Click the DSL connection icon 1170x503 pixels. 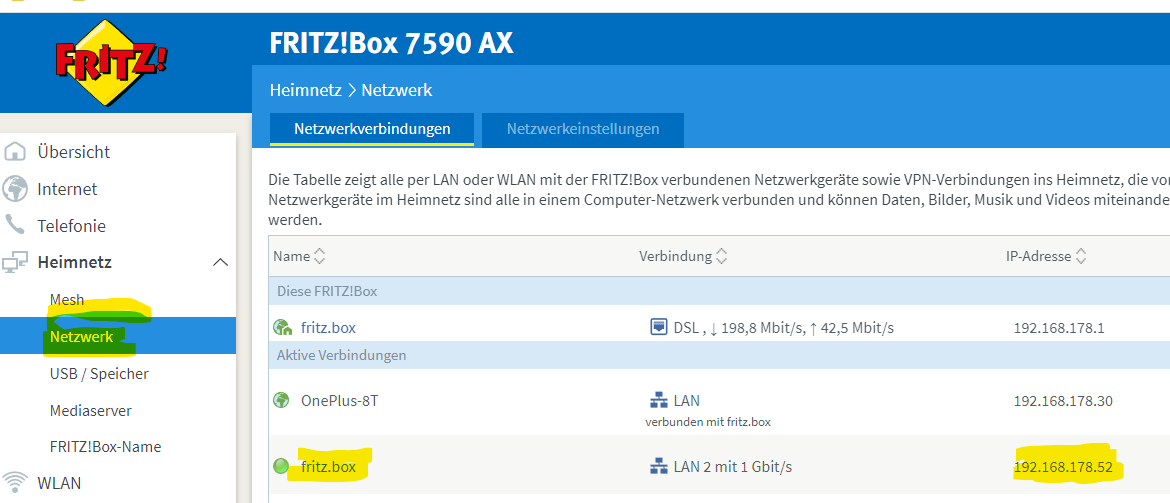coord(658,327)
